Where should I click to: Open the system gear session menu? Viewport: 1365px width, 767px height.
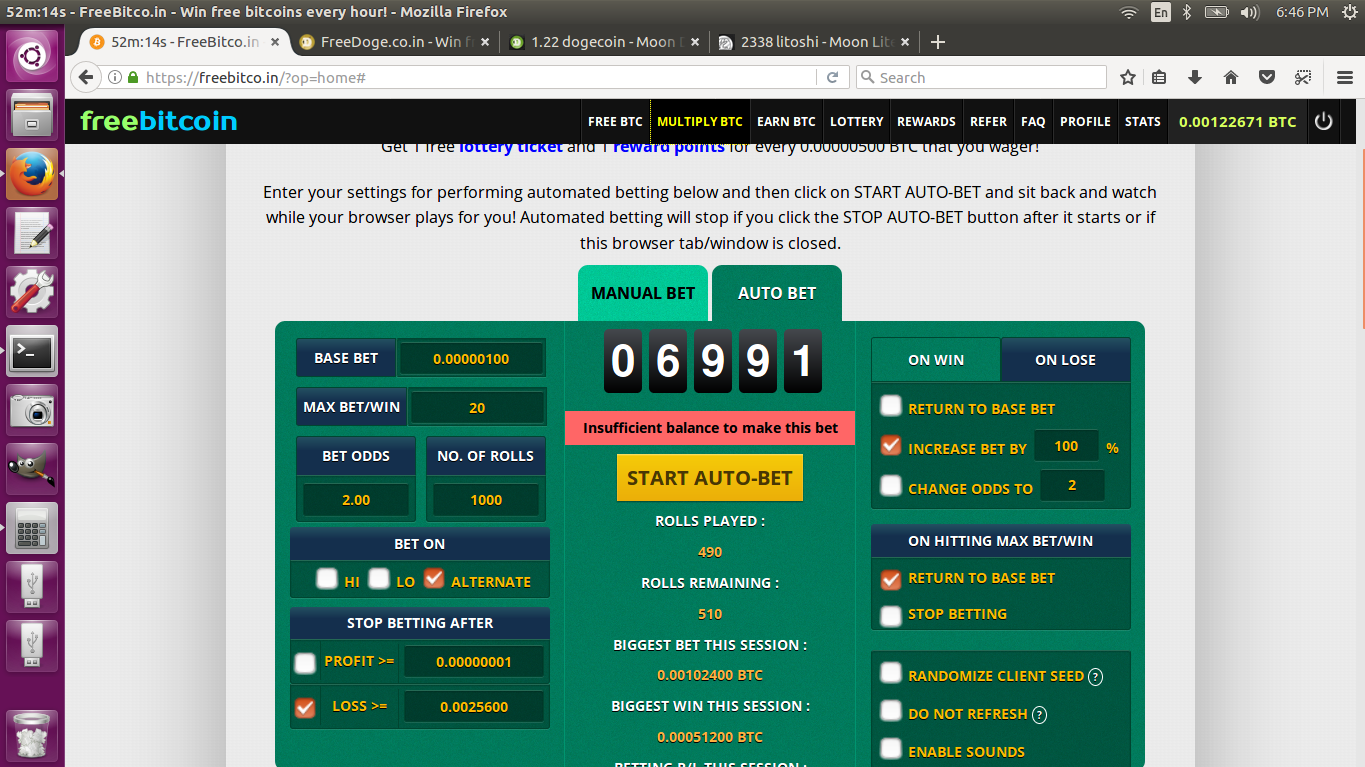pyautogui.click(x=1349, y=12)
